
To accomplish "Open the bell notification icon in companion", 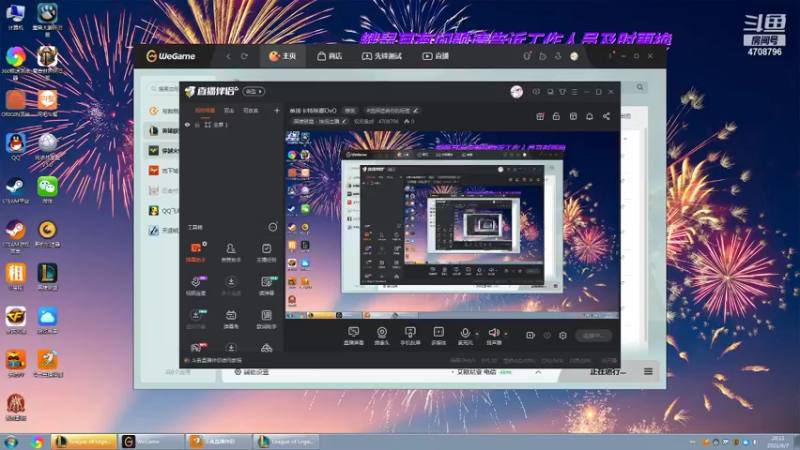I will click(x=589, y=116).
